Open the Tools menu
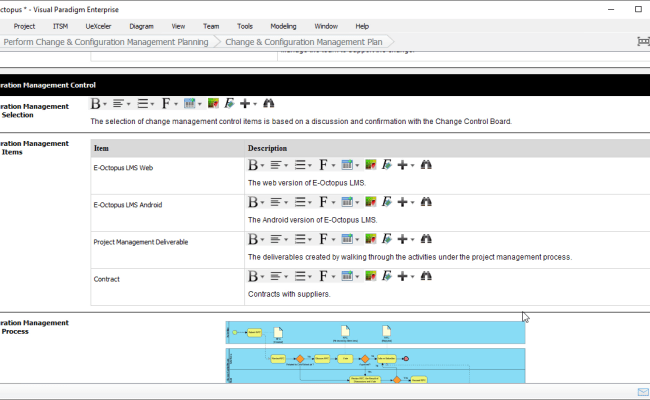The image size is (650, 400). click(x=245, y=27)
